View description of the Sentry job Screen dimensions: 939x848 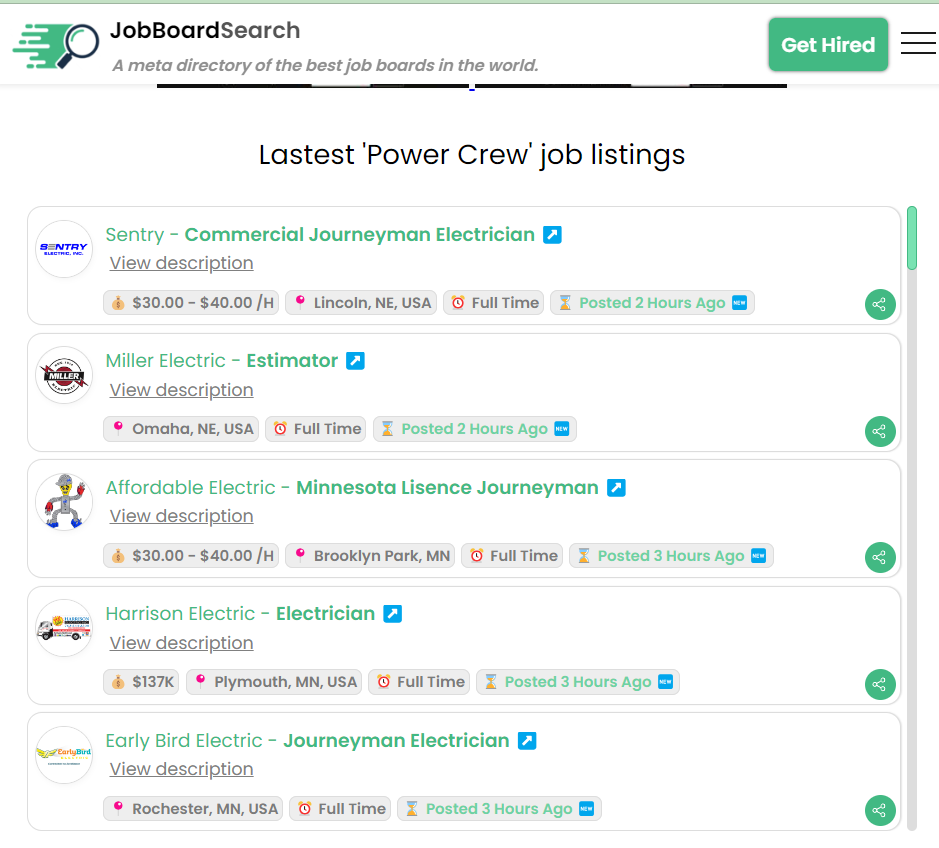pos(181,263)
